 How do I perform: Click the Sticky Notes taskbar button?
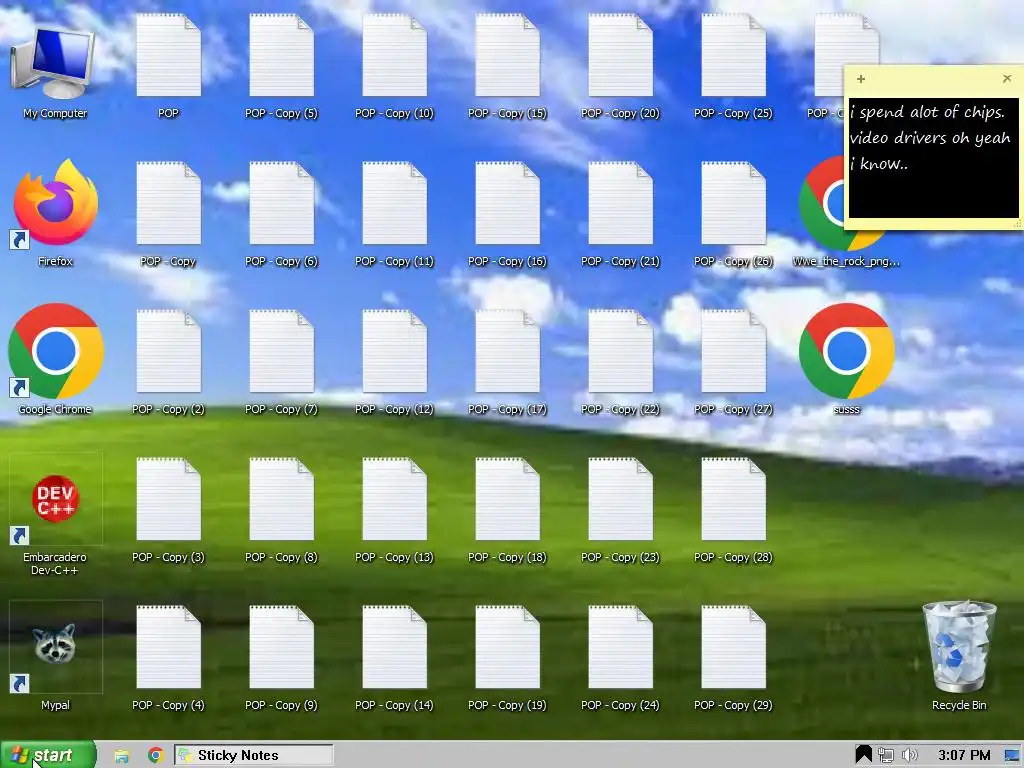tap(253, 756)
